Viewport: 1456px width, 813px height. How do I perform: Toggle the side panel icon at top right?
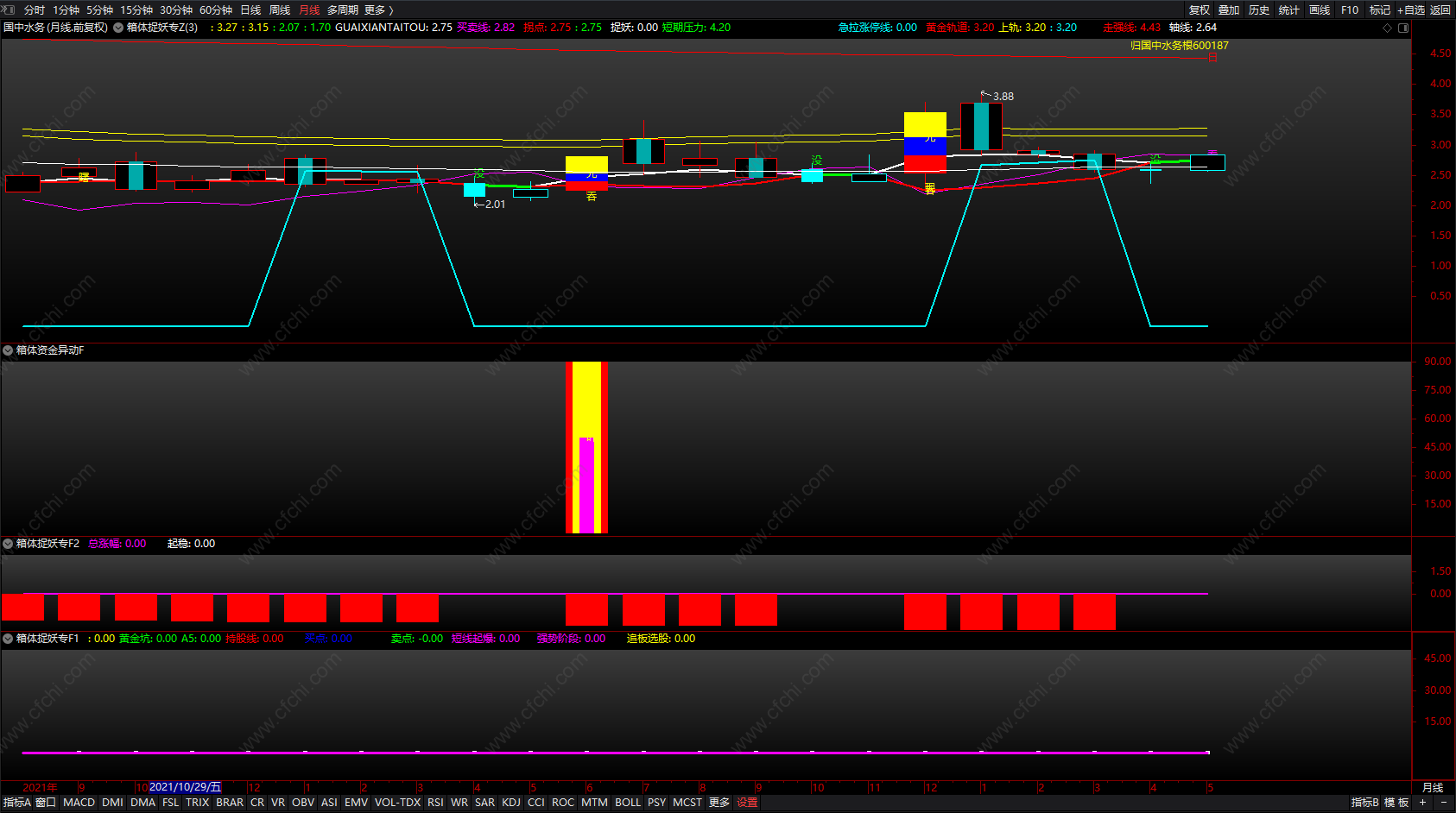(x=1403, y=28)
